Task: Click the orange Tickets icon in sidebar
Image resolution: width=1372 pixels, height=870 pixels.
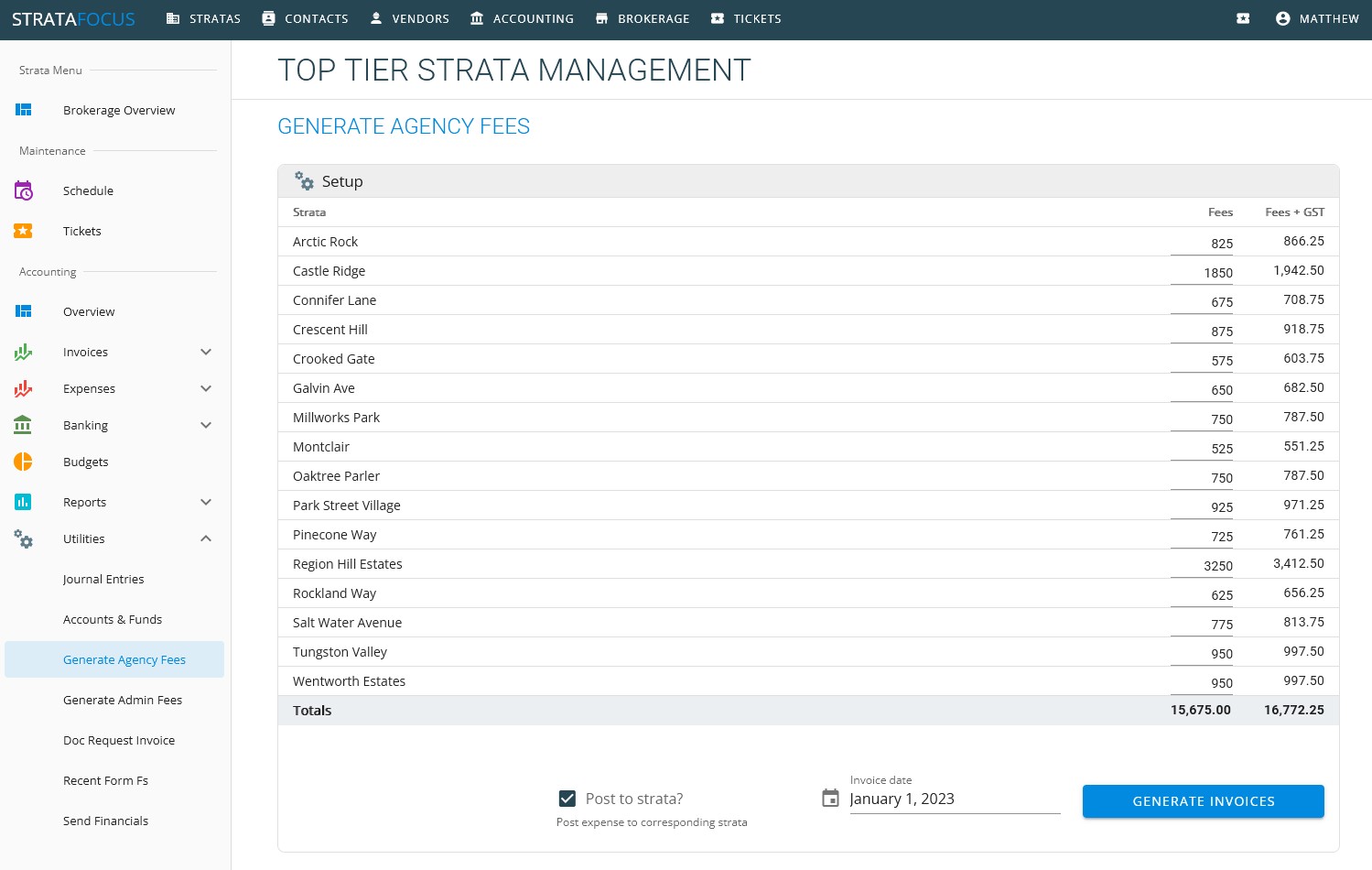Action: pos(24,231)
